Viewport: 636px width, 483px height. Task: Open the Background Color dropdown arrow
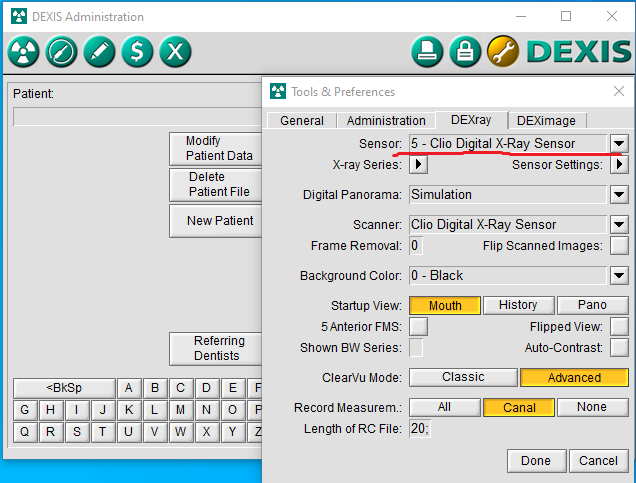[619, 276]
